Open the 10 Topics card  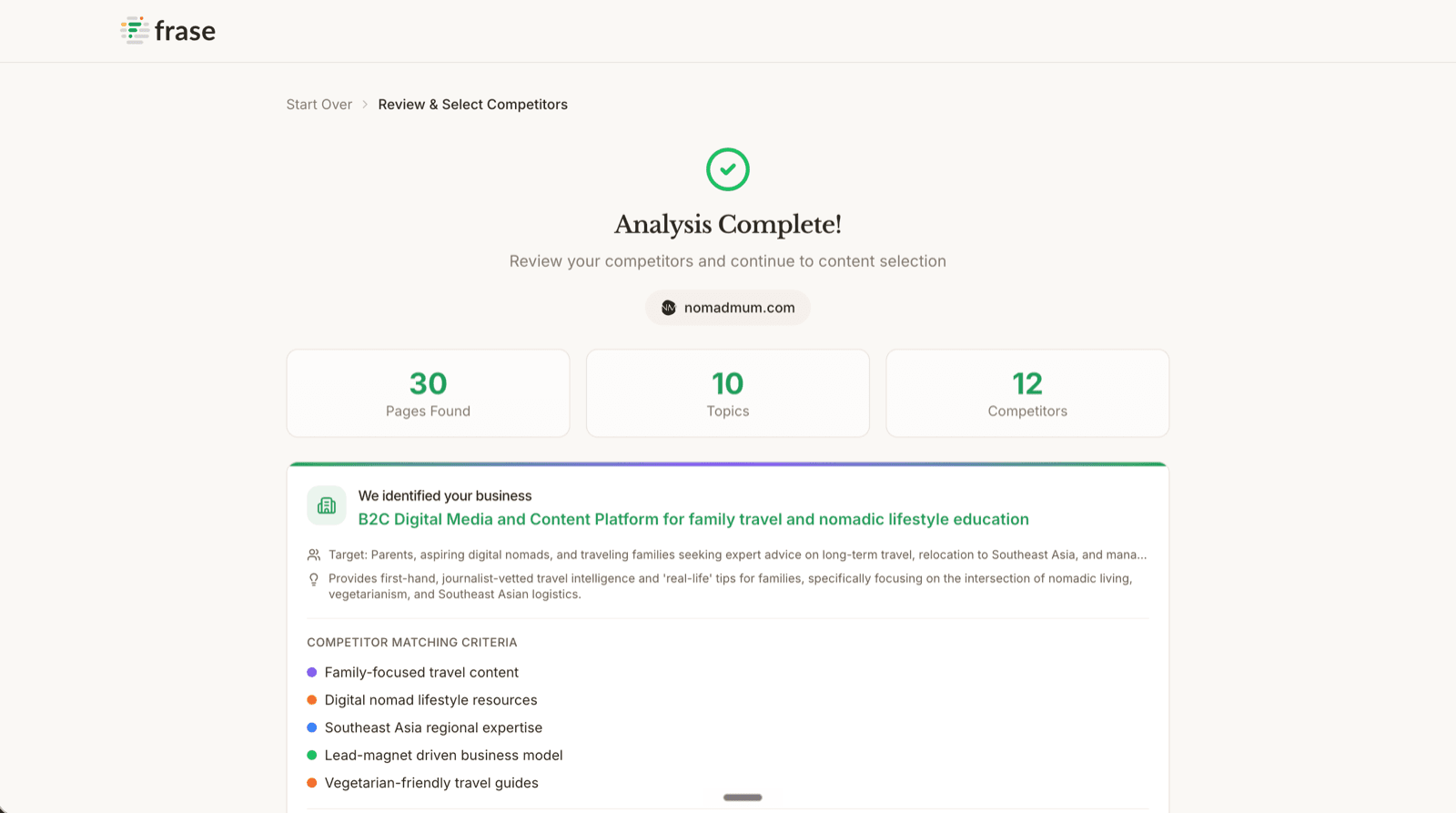pos(728,393)
